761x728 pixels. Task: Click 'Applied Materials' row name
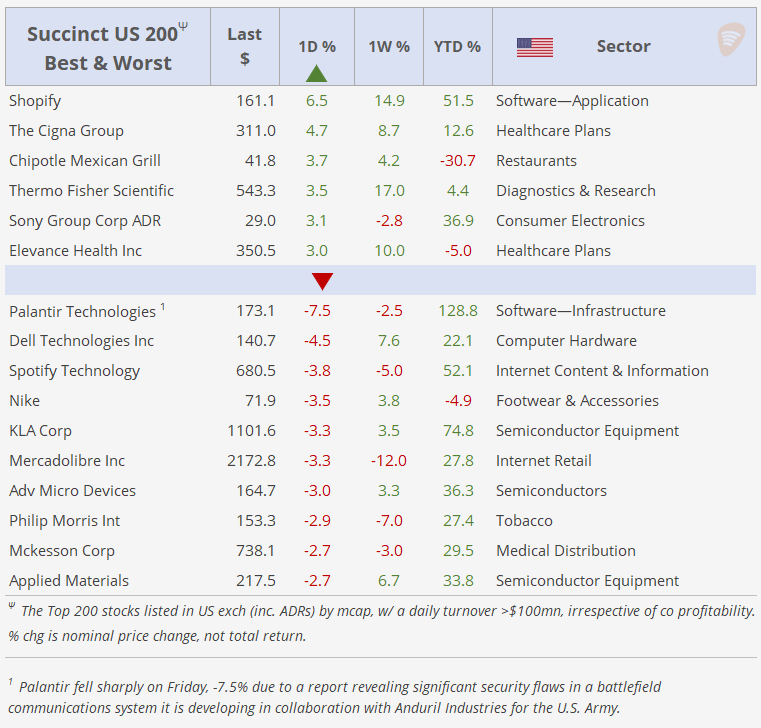pyautogui.click(x=69, y=581)
